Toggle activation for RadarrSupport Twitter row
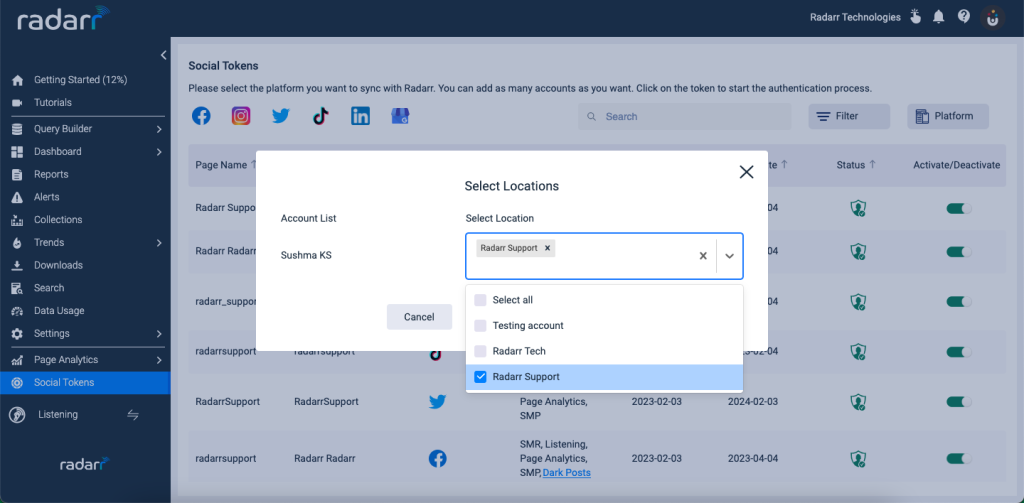The width and height of the screenshot is (1024, 503). pyautogui.click(x=959, y=402)
